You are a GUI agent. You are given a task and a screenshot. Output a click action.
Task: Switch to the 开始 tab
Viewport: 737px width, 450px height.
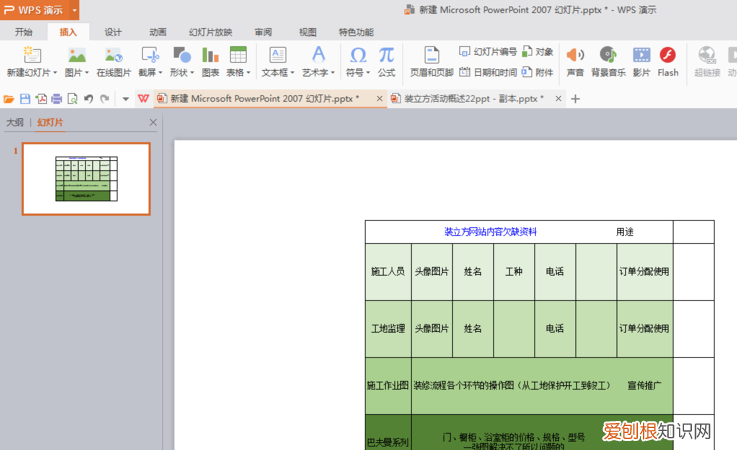[x=24, y=32]
